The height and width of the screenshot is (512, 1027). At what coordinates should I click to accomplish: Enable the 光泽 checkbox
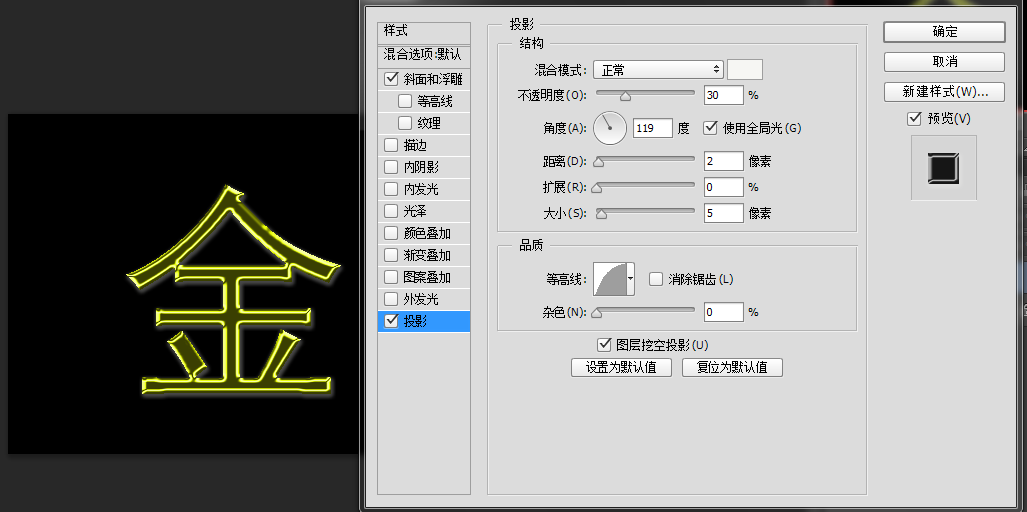click(391, 211)
